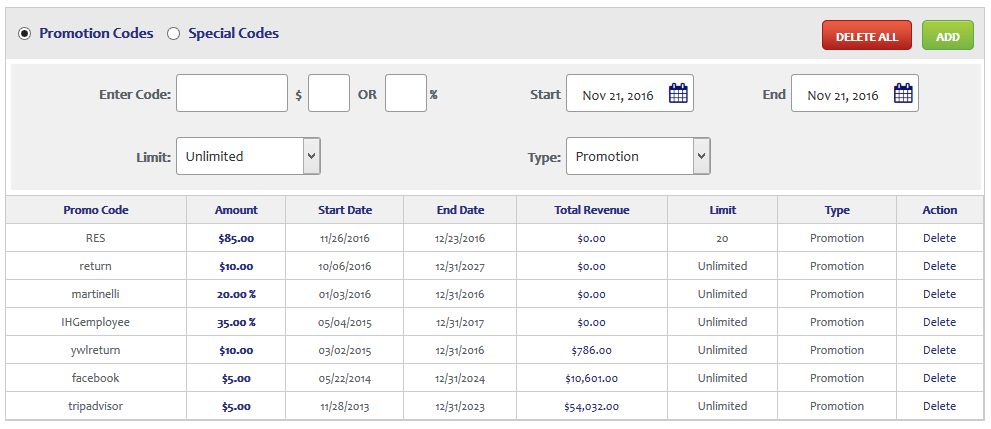Click the red Delete All button
991x429 pixels.
[866, 35]
